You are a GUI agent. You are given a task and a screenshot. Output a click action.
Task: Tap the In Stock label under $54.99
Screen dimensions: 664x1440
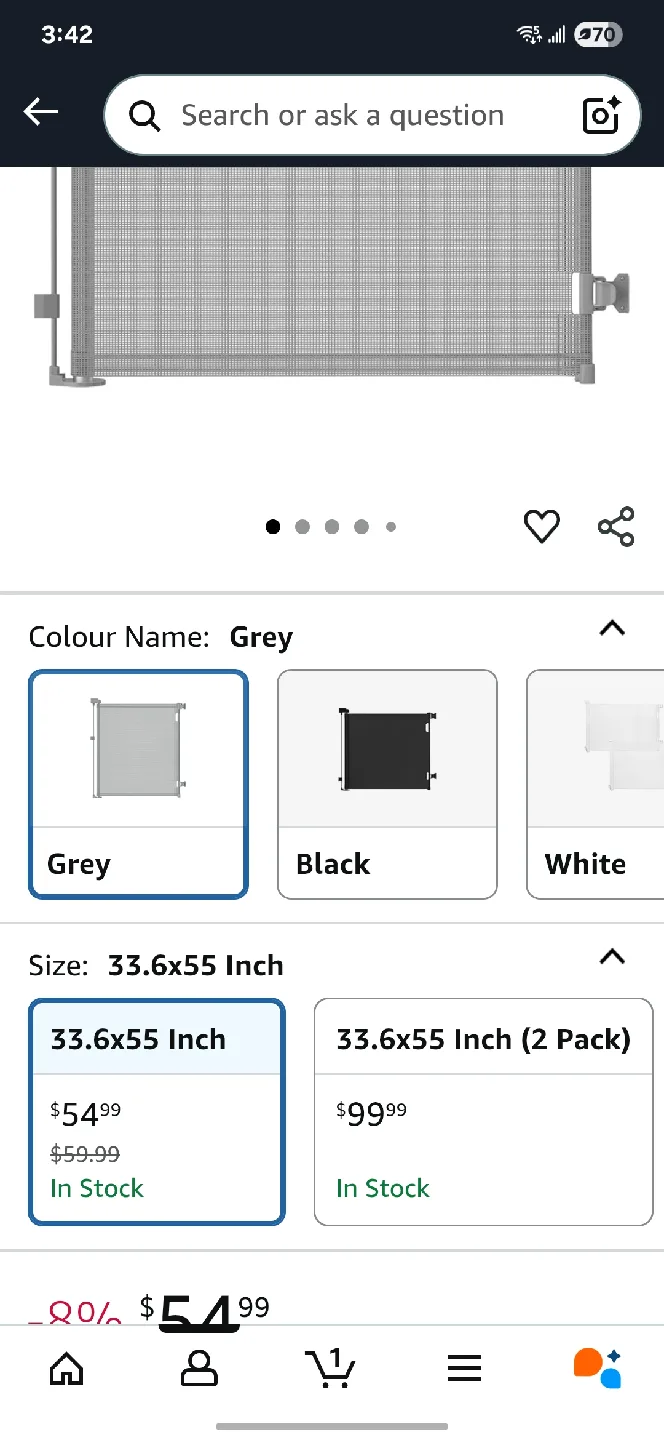(x=96, y=1188)
